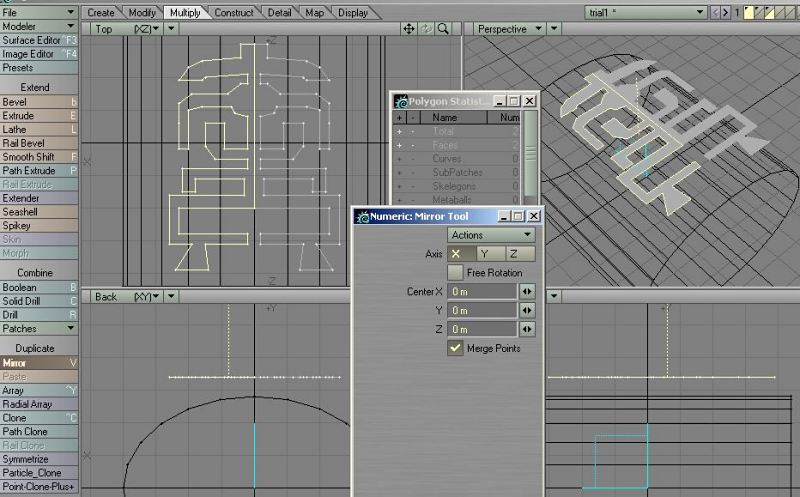Open the trial1 object dropdown
Image resolution: width=800 pixels, height=497 pixels.
click(646, 13)
